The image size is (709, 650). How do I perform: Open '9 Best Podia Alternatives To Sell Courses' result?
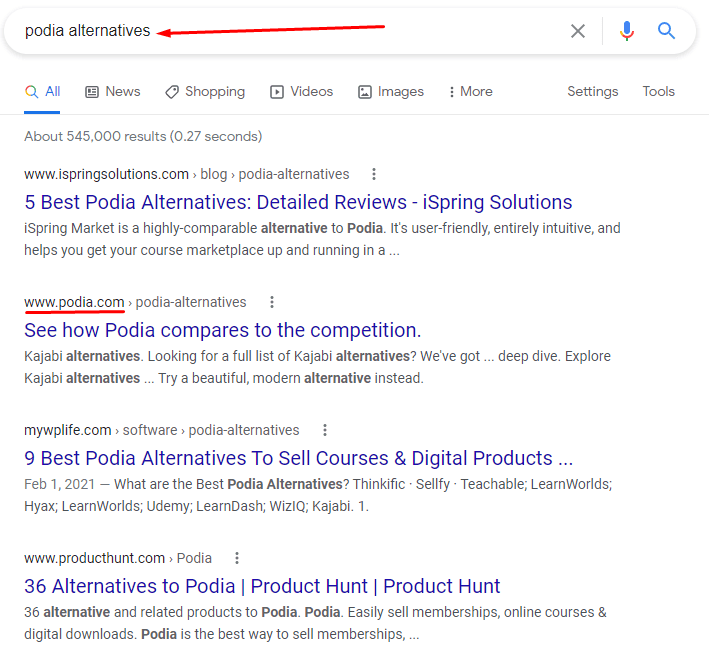298,458
